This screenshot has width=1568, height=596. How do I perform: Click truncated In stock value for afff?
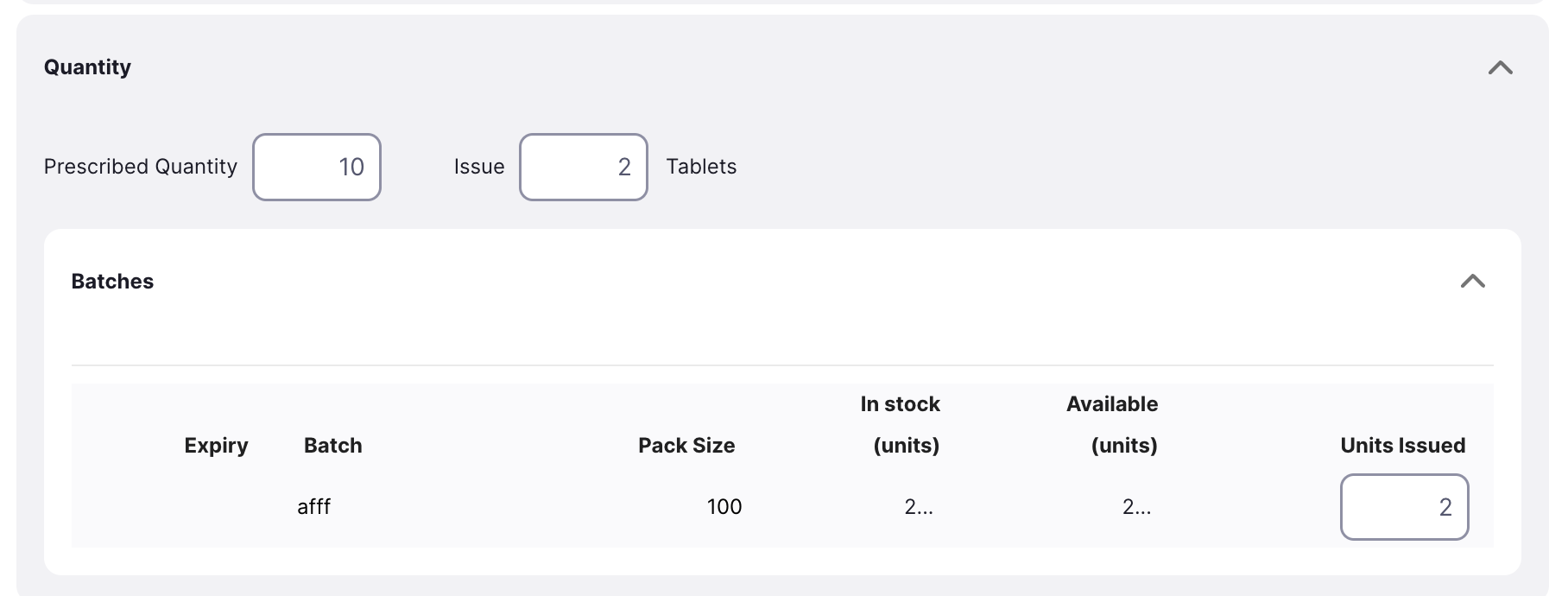tap(919, 507)
